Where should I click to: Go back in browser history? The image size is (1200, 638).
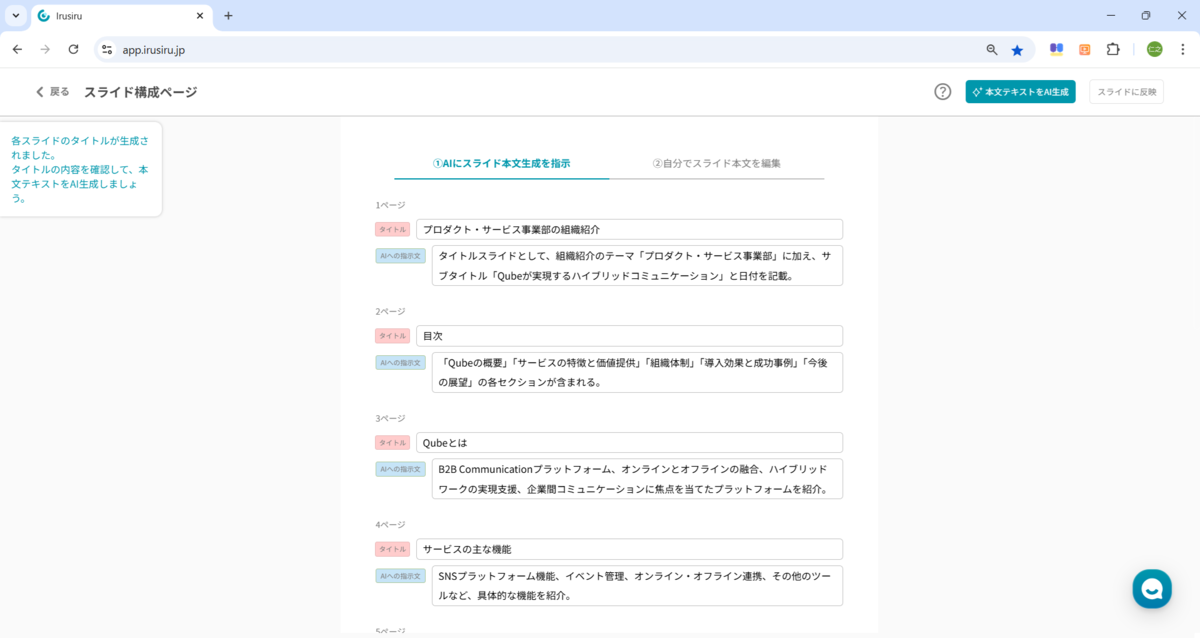17,49
